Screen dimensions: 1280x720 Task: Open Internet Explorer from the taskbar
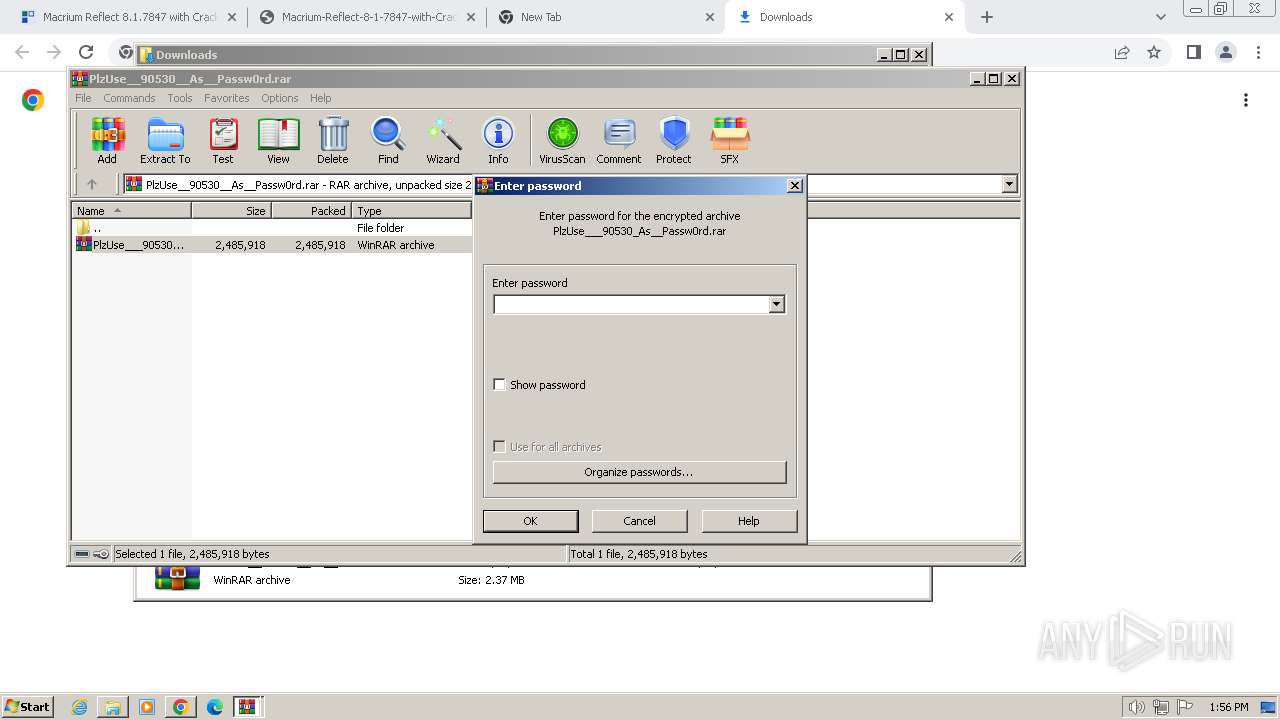point(79,707)
